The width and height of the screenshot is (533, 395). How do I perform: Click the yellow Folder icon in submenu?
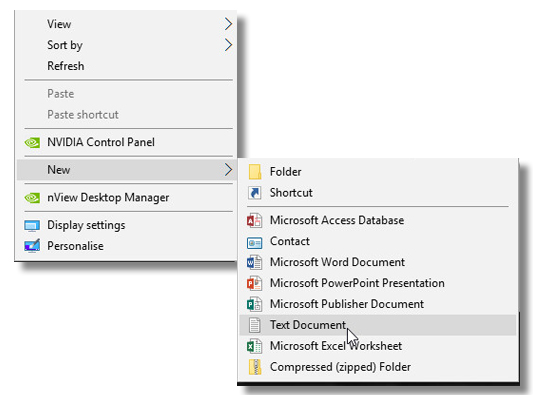pyautogui.click(x=255, y=172)
